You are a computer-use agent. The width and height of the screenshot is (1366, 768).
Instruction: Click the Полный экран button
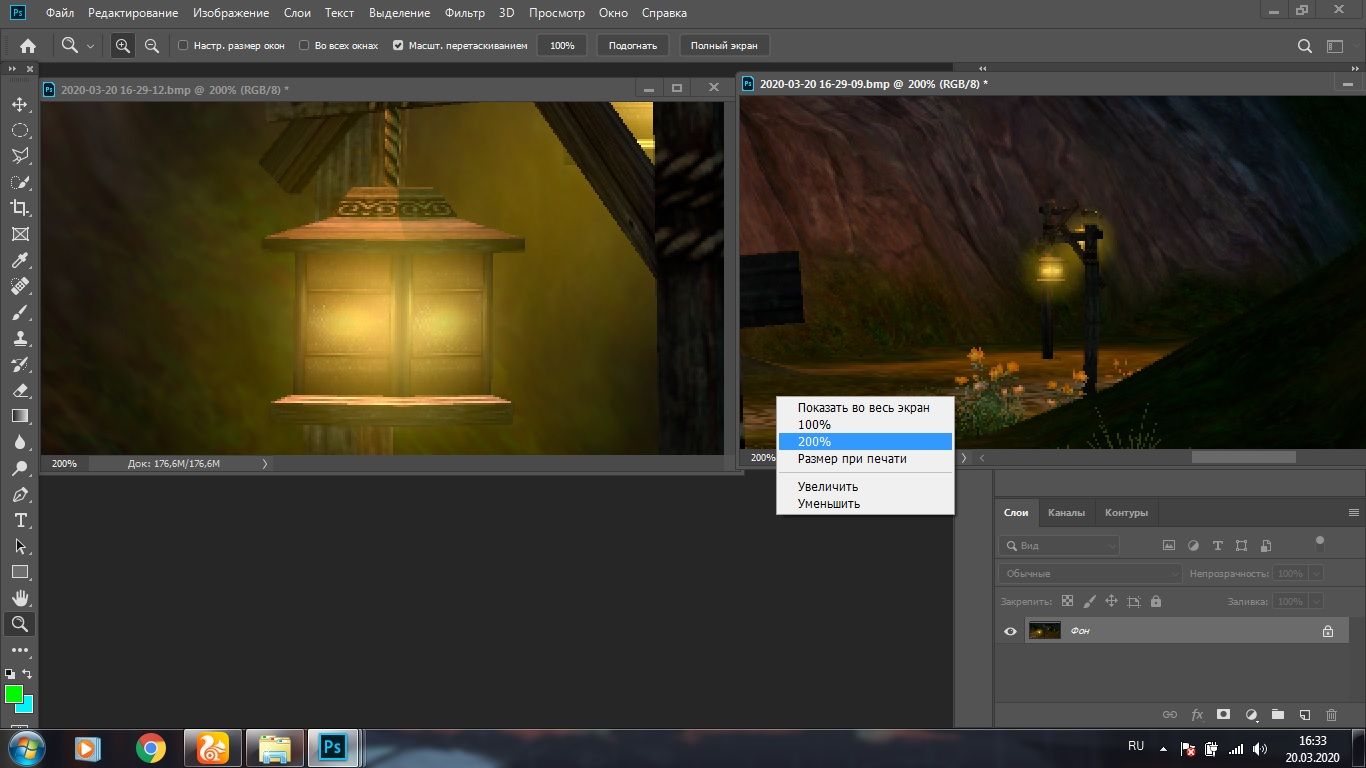point(724,46)
